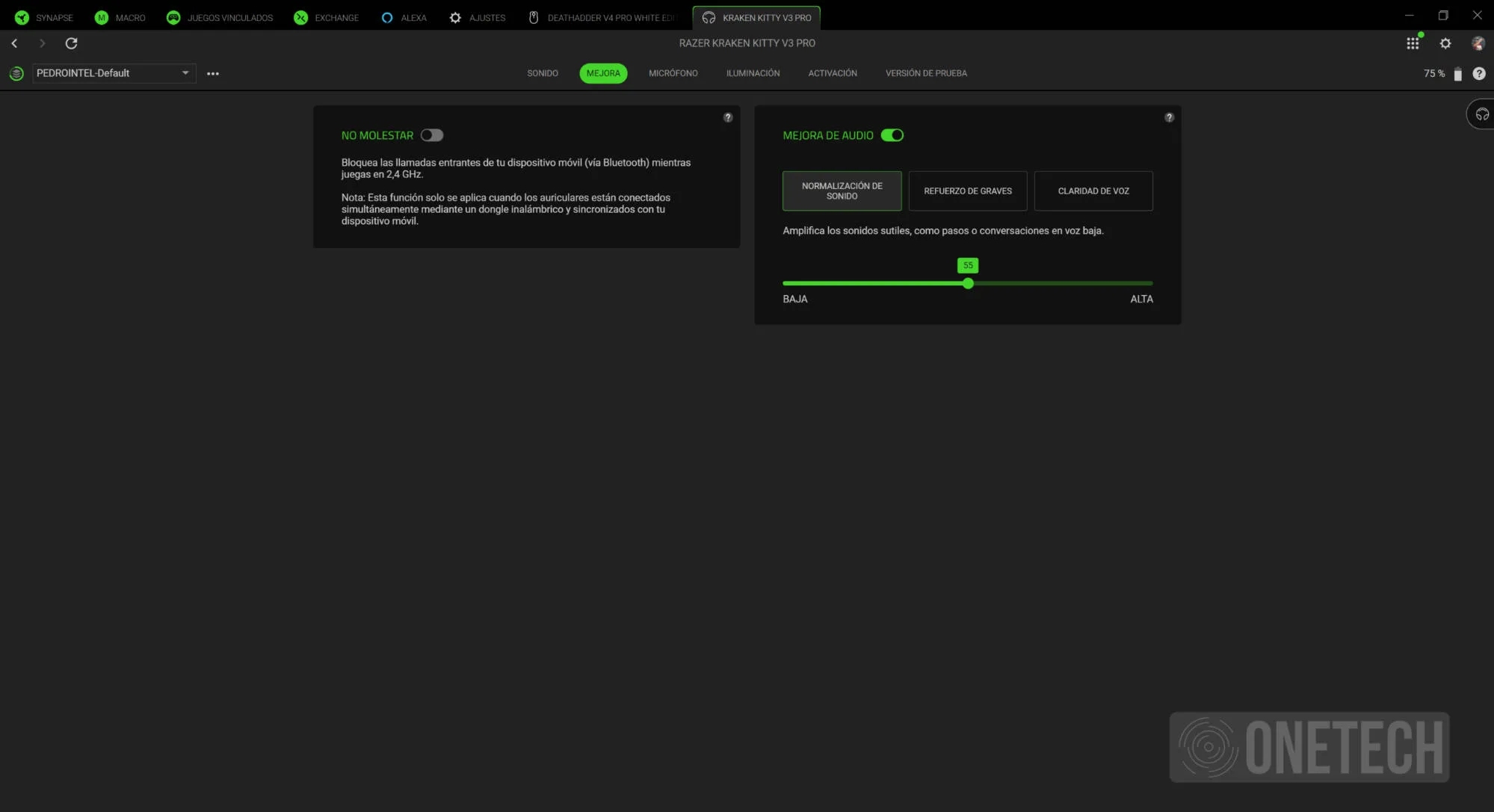1494x812 pixels.
Task: Show help for the No Molestar panel
Action: click(x=728, y=117)
